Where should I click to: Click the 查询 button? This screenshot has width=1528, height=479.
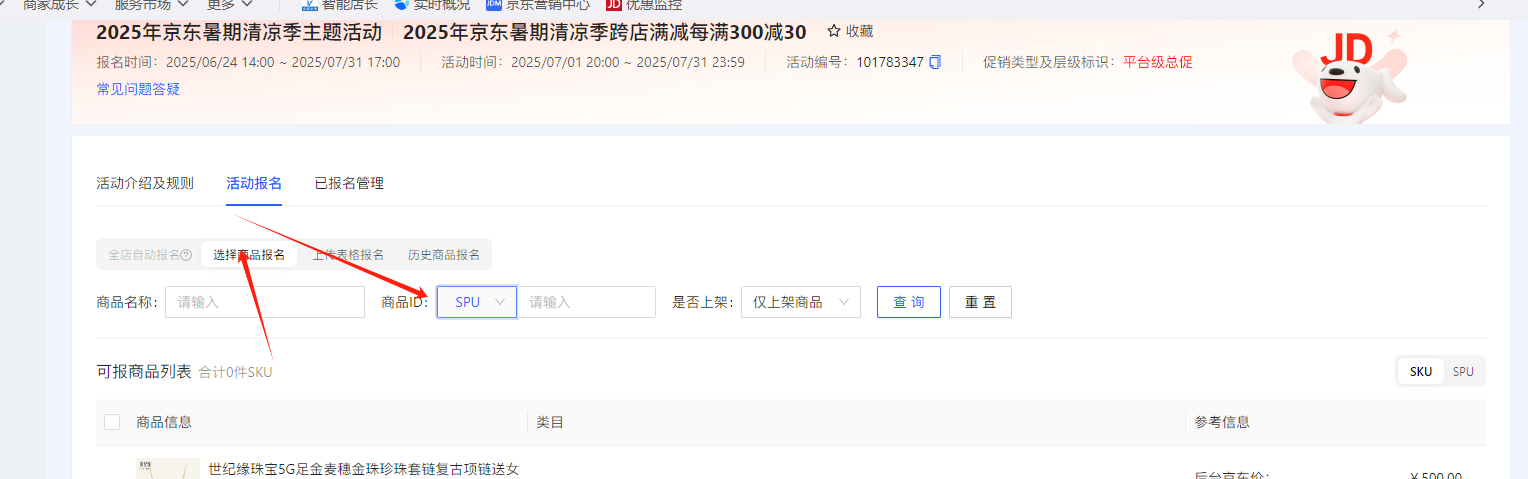[909, 302]
